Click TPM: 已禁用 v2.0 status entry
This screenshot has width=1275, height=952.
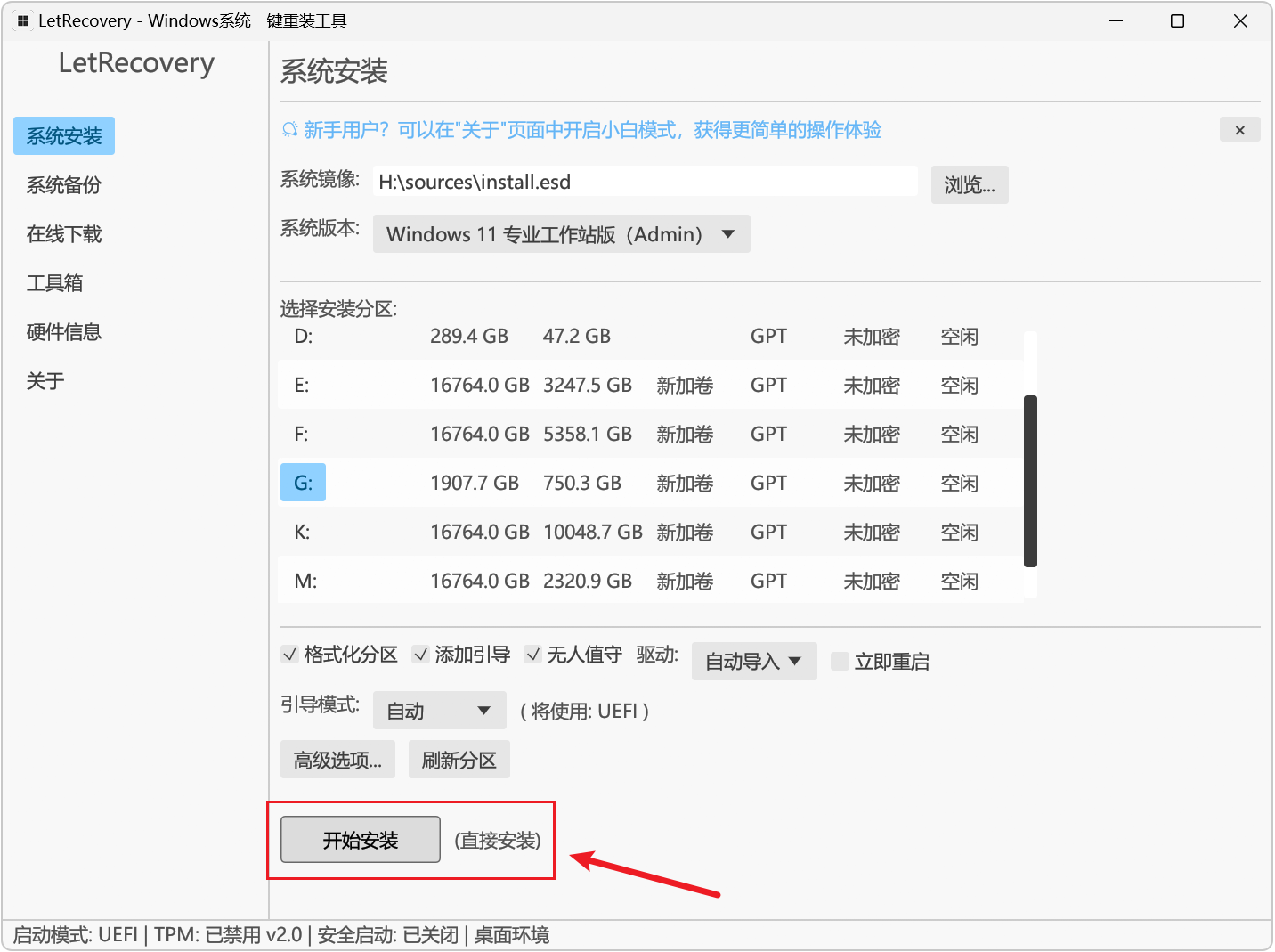click(229, 935)
